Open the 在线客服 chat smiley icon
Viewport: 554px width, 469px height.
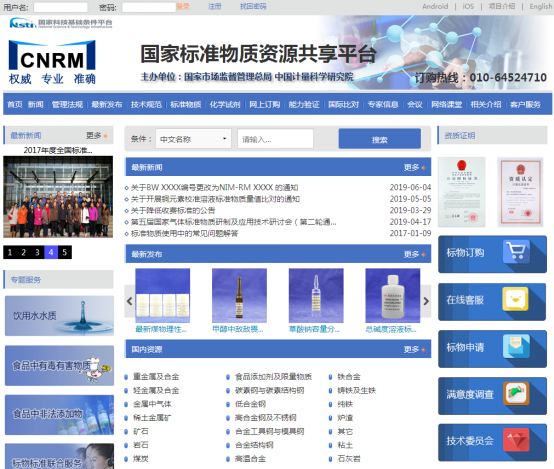point(515,299)
